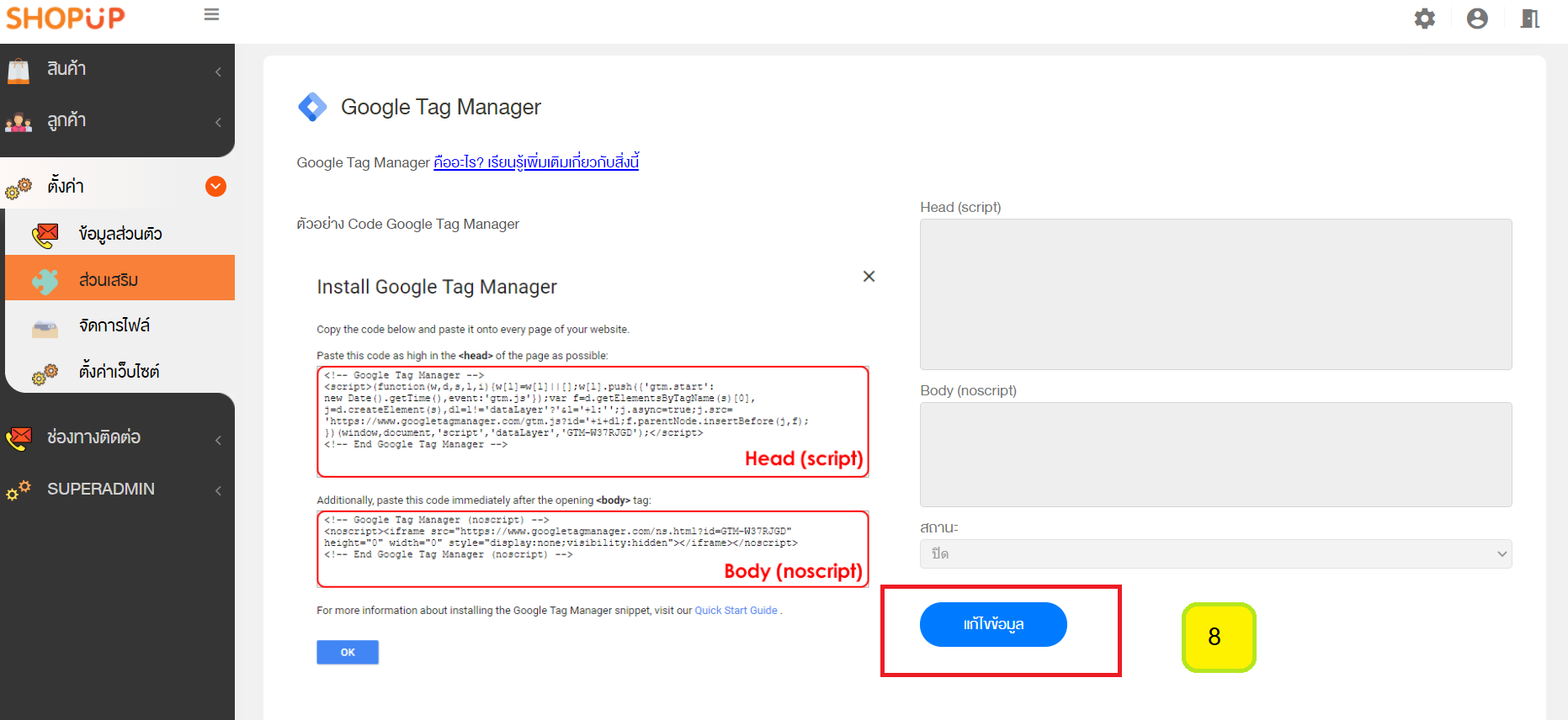Collapse the ตั้งค่า menu orange arrow

tap(216, 186)
